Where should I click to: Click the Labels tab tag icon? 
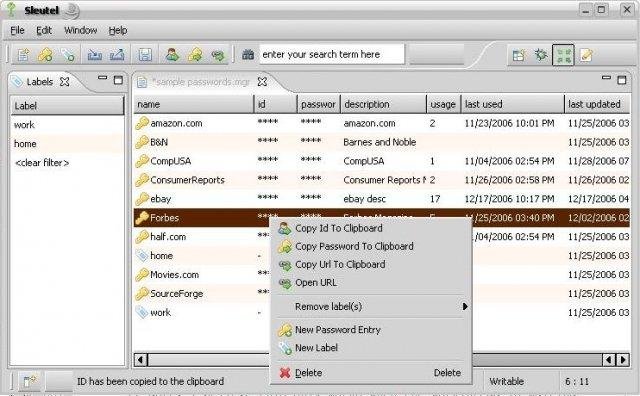click(17, 82)
